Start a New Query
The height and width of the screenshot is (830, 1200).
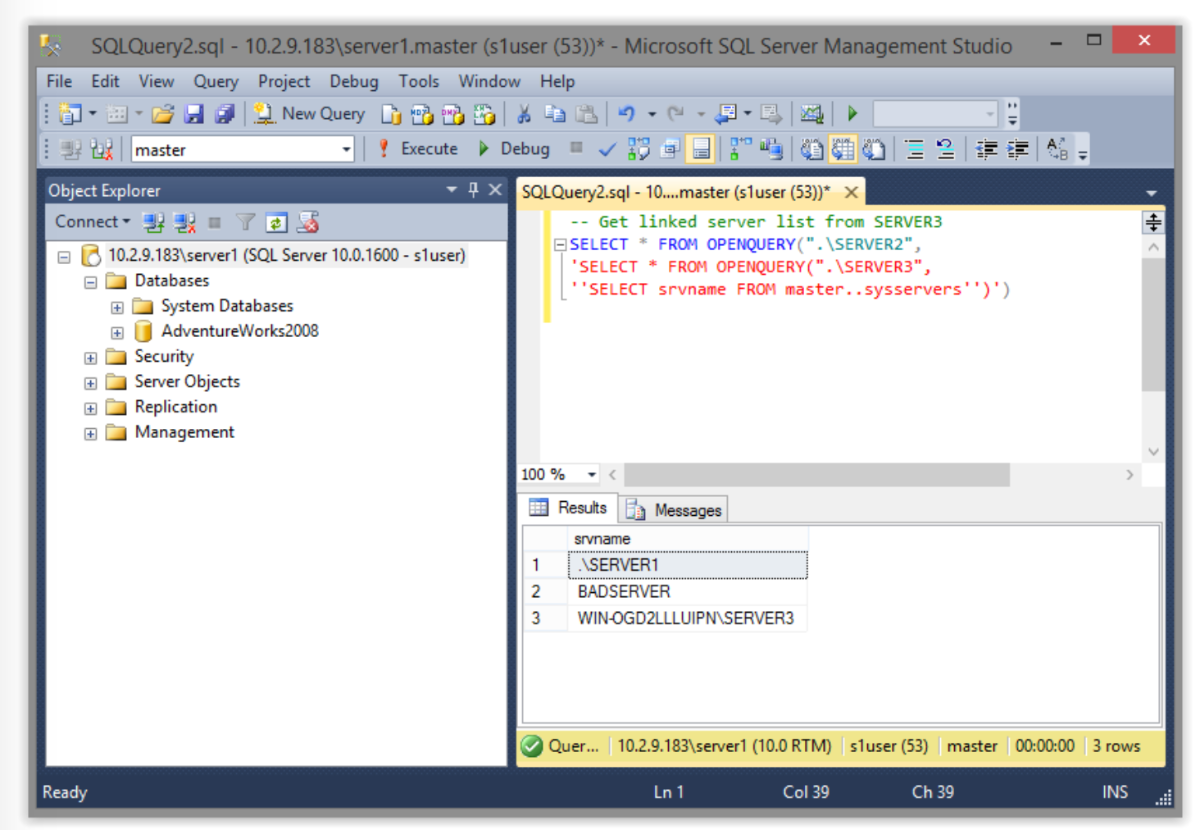[309, 114]
